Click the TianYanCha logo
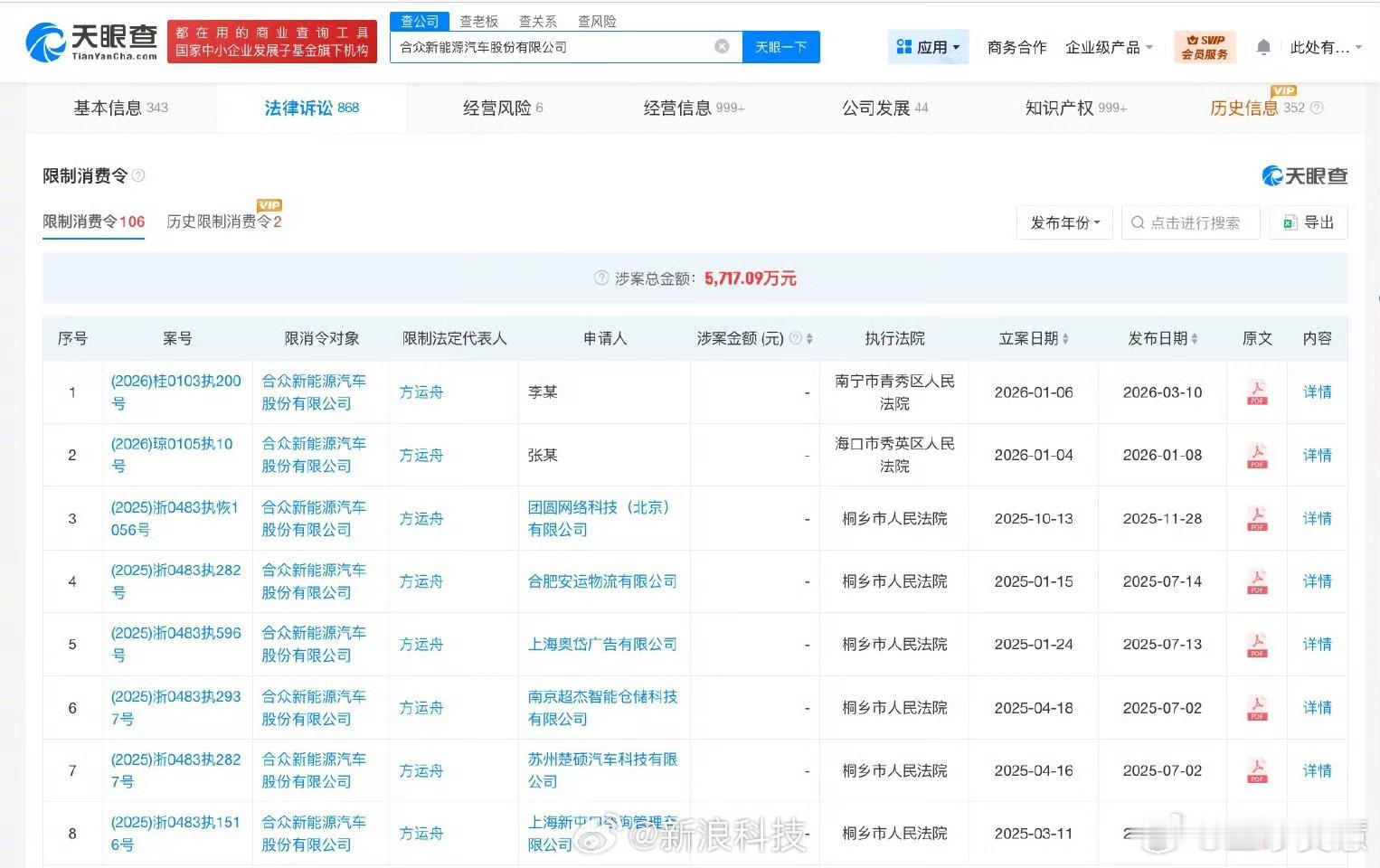Viewport: 1380px width, 868px height. [x=91, y=42]
